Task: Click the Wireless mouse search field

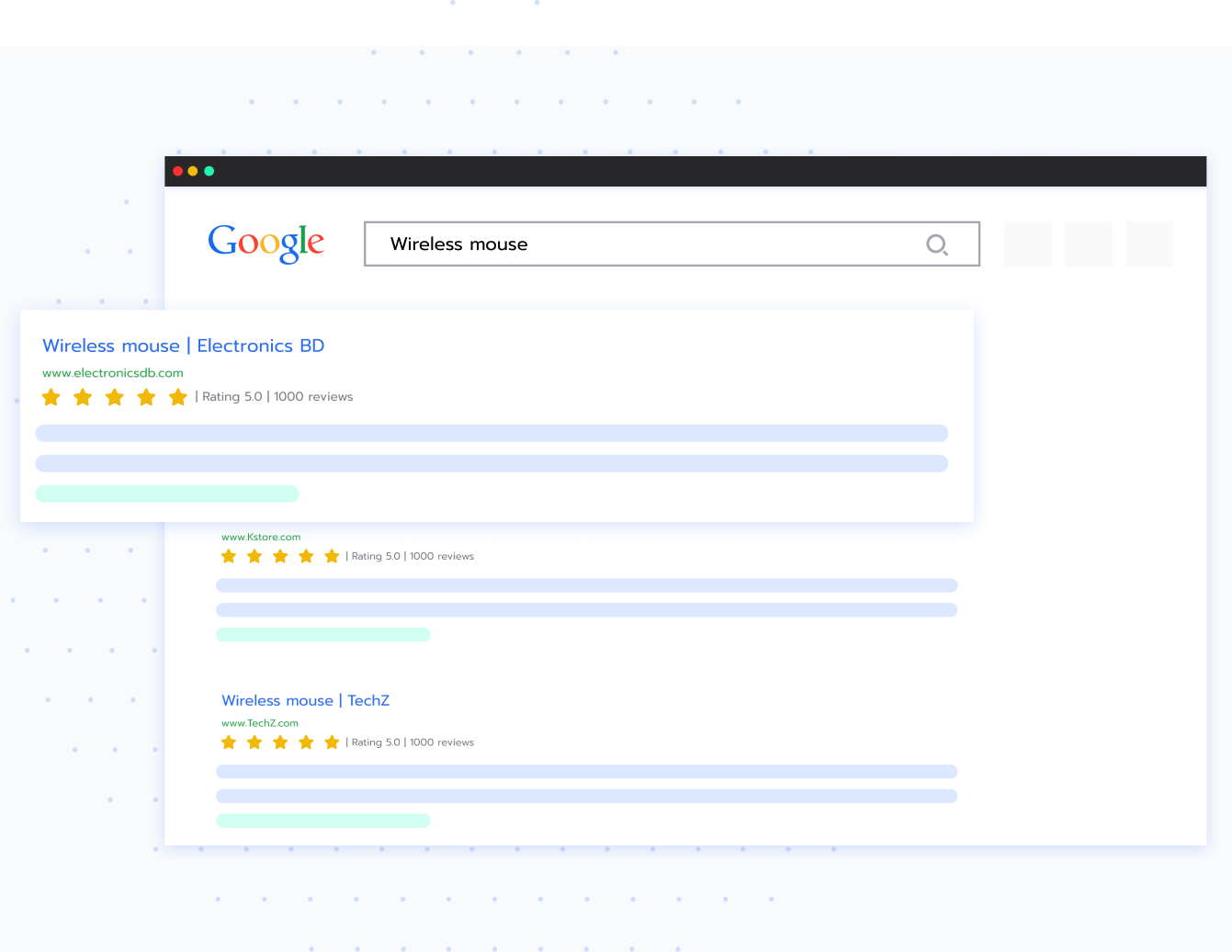Action: pyautogui.click(x=672, y=244)
